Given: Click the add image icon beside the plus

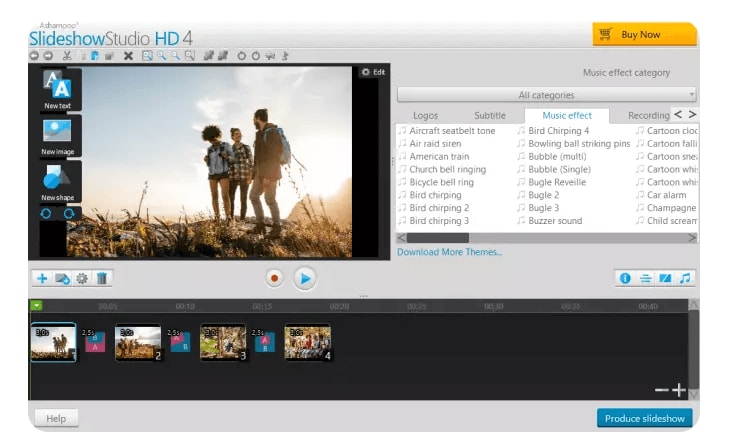Looking at the screenshot, I should pyautogui.click(x=63, y=279).
